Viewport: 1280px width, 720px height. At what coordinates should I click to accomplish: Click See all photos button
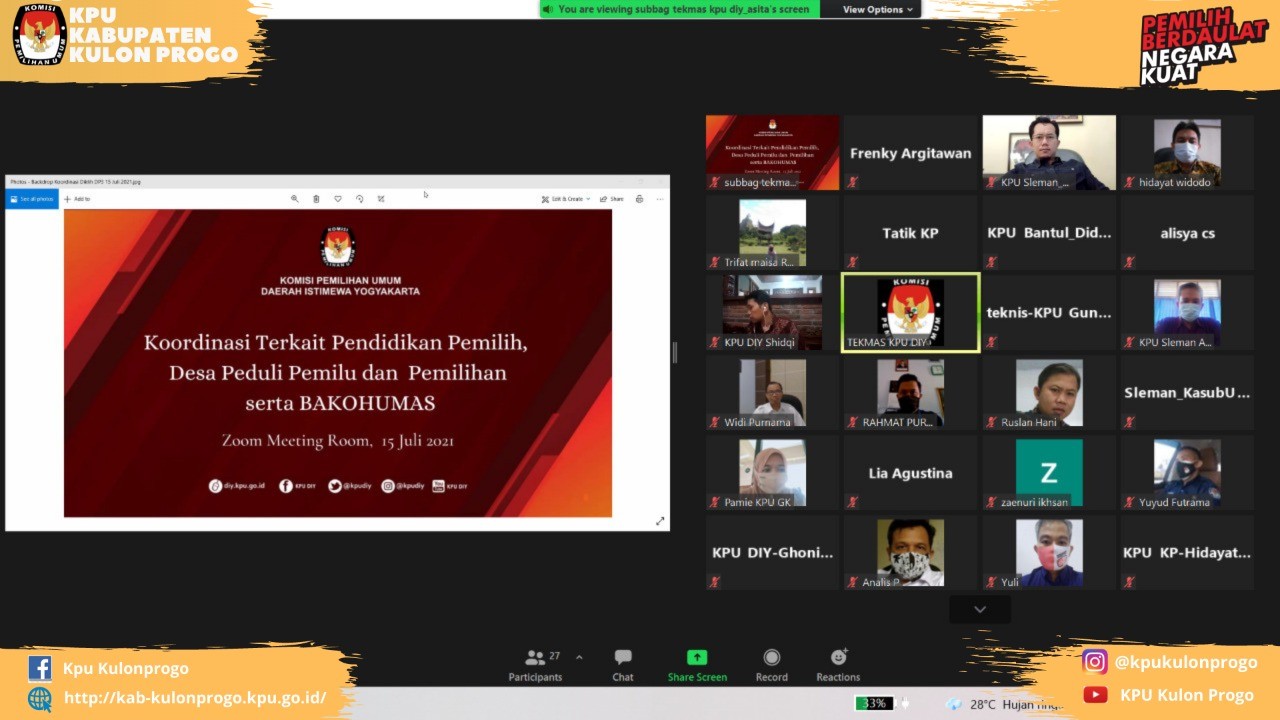(x=32, y=199)
